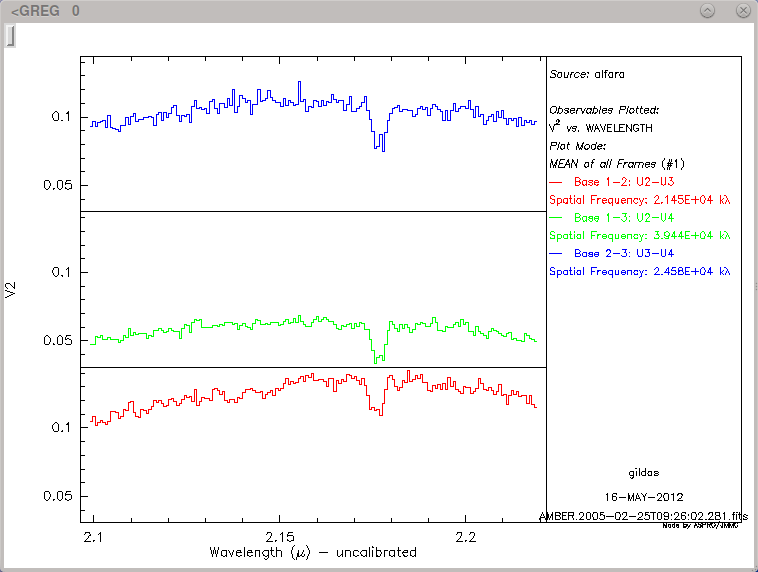Click the 0.1 label of bottom panel
Viewport: 758px width, 572px height.
[x=61, y=427]
